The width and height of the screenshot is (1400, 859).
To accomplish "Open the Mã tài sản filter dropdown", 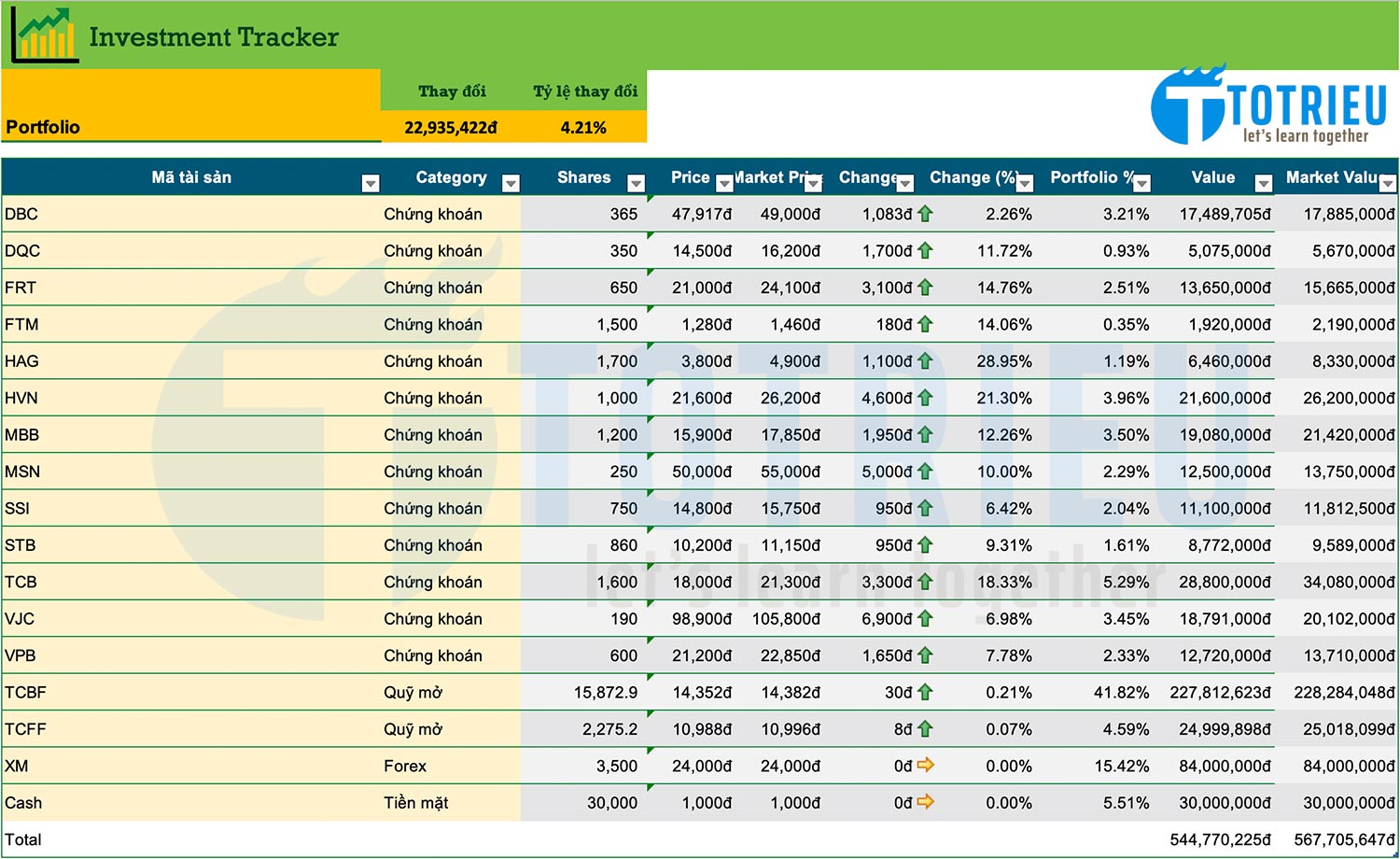I will click(x=371, y=183).
